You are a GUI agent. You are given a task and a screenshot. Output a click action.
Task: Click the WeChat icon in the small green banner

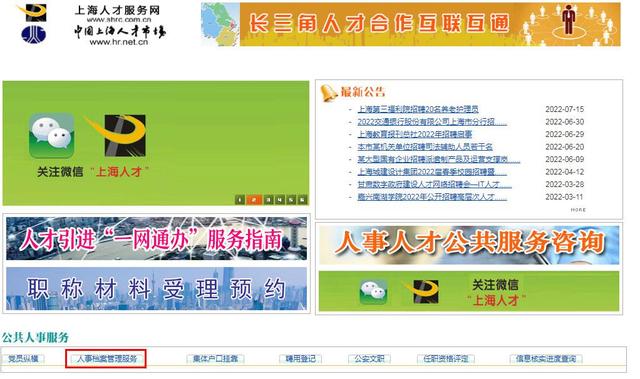(373, 292)
